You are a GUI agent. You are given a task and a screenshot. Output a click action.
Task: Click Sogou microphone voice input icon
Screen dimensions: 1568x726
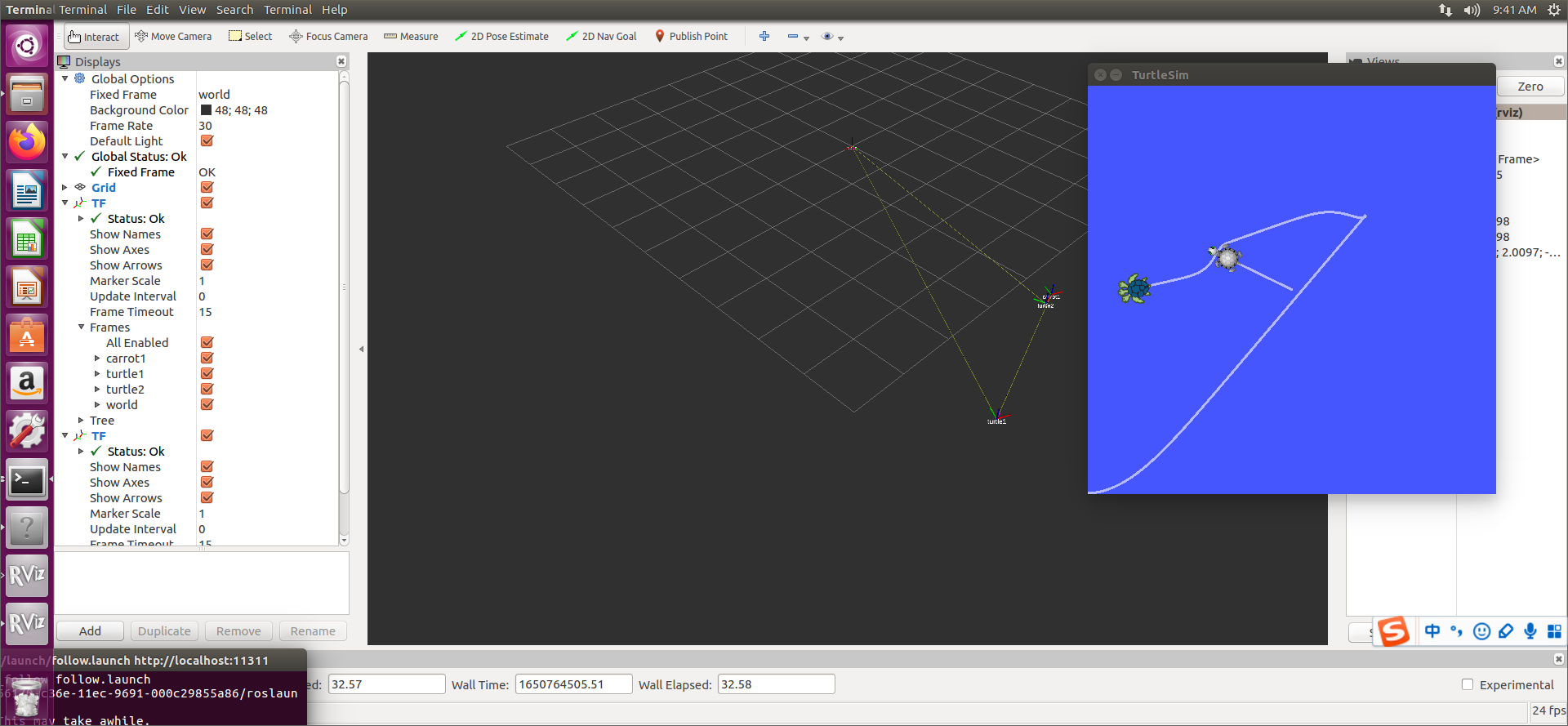click(1530, 631)
